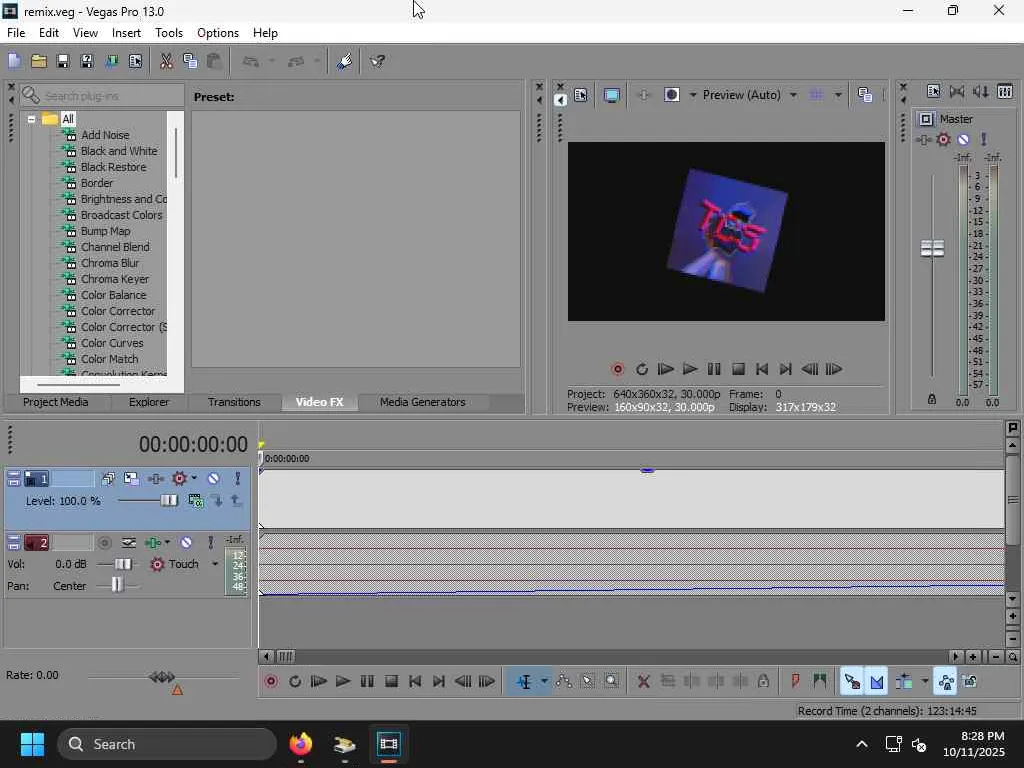Click Stop in the preview transport controls

(x=738, y=370)
